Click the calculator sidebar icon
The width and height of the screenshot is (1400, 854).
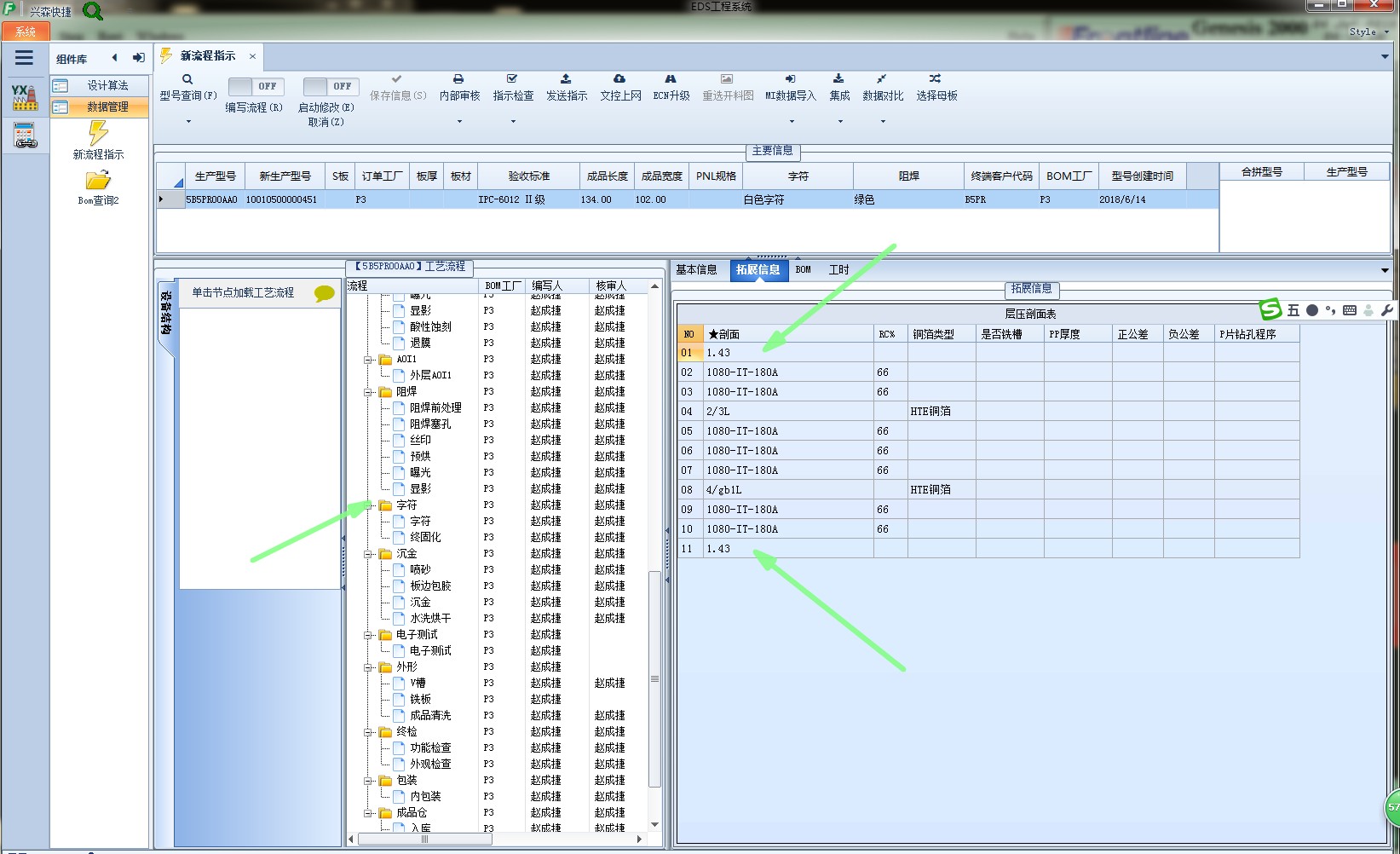click(x=25, y=136)
